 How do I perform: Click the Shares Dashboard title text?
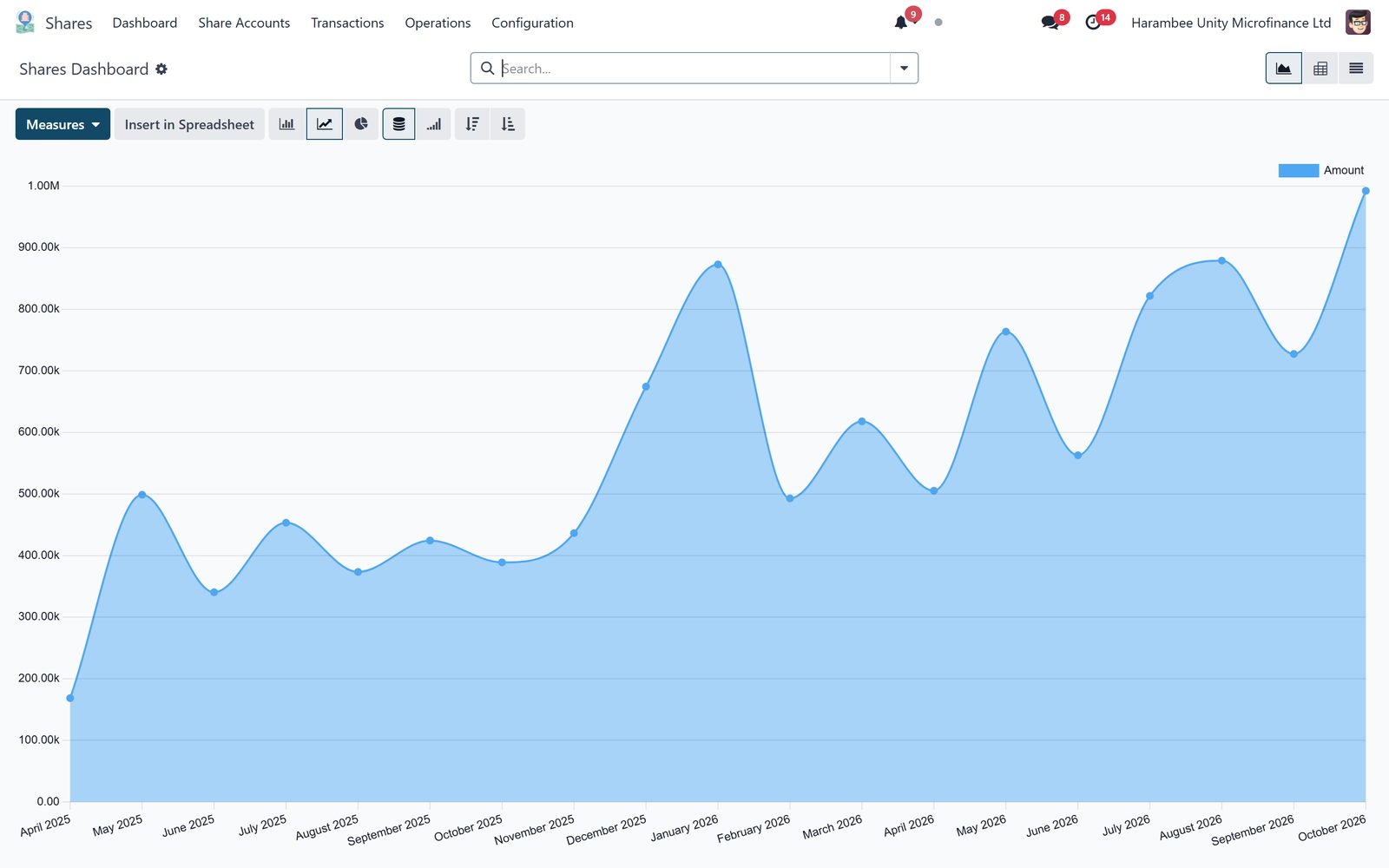84,69
